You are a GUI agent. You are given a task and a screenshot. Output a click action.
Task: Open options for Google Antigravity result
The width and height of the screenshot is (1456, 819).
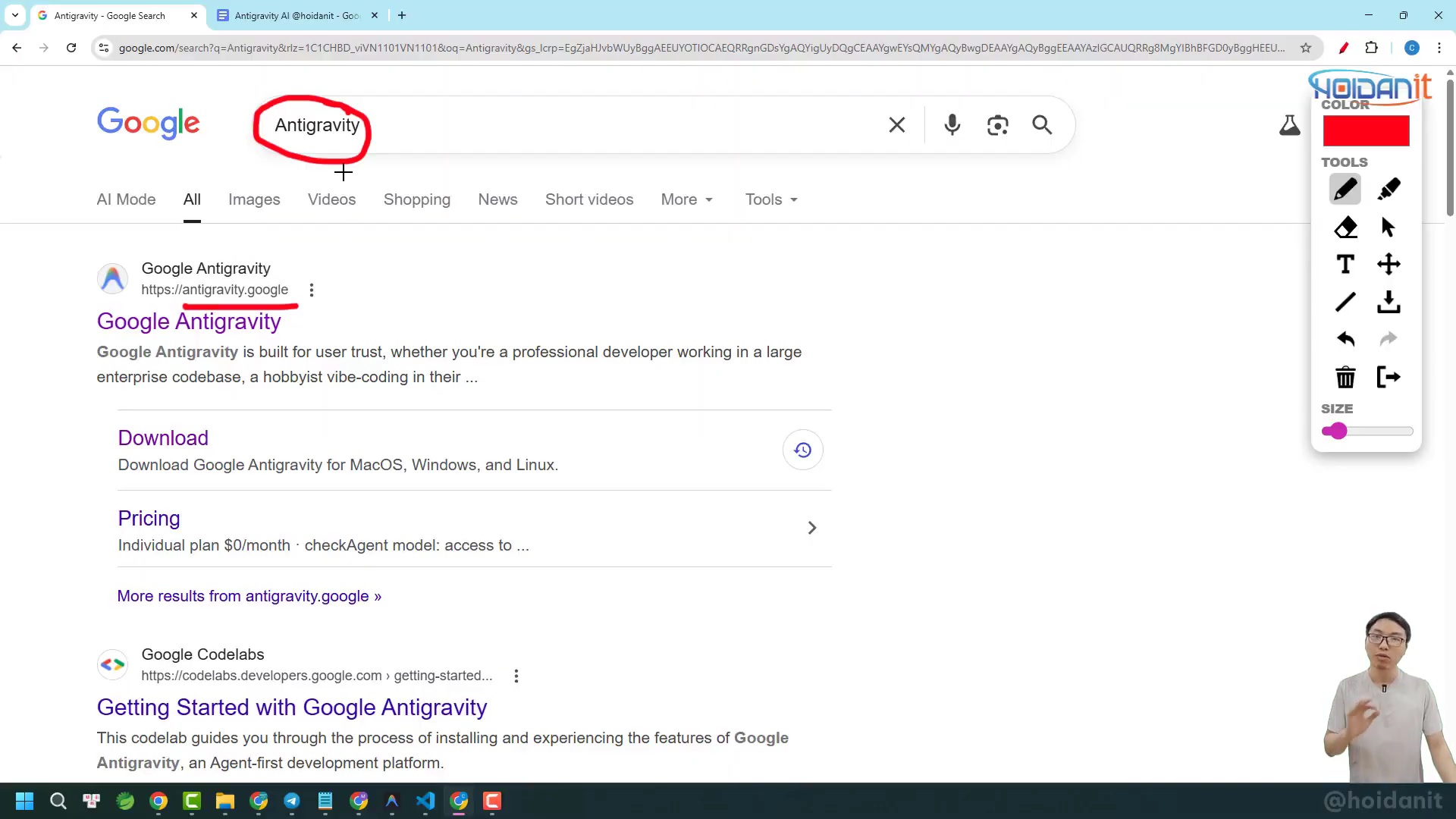pyautogui.click(x=311, y=290)
